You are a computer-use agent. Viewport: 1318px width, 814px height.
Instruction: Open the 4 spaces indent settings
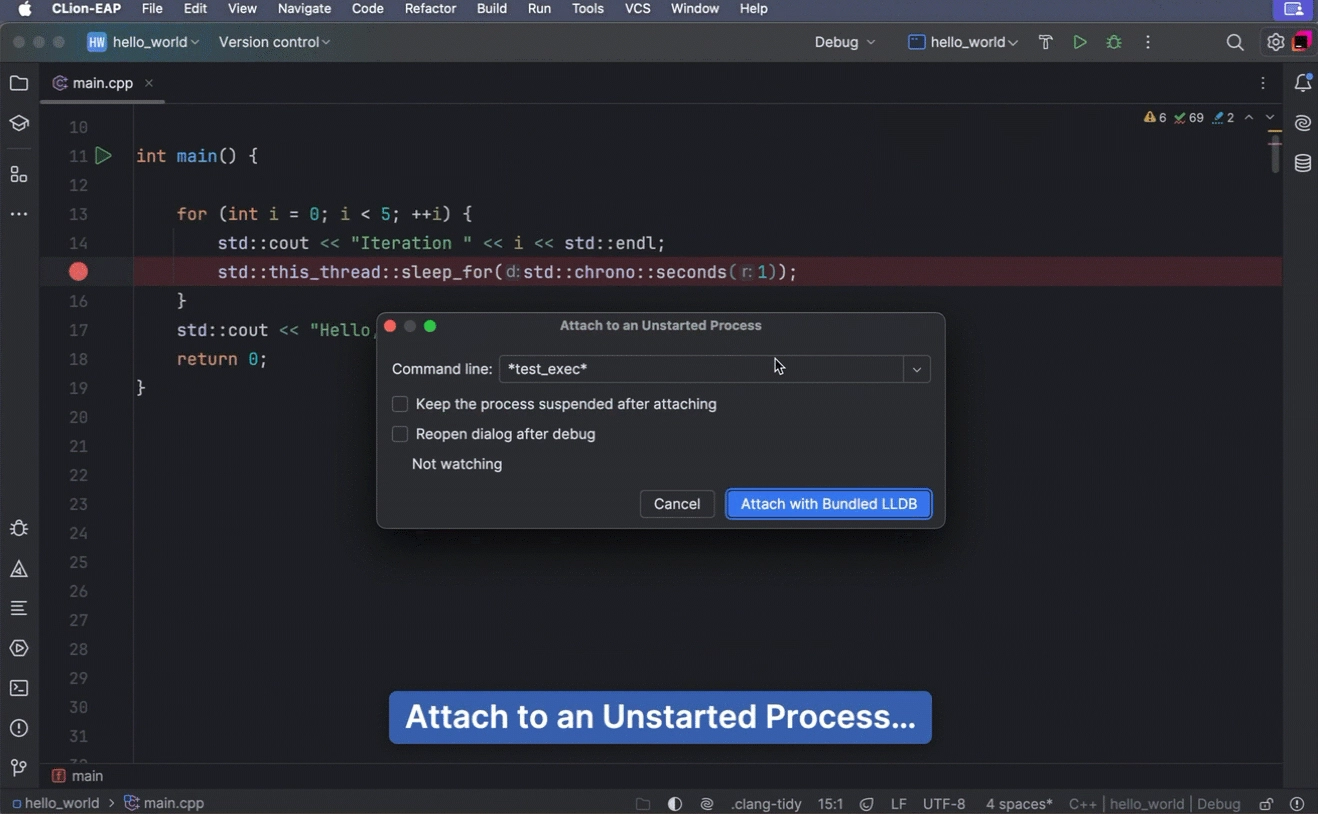1019,804
